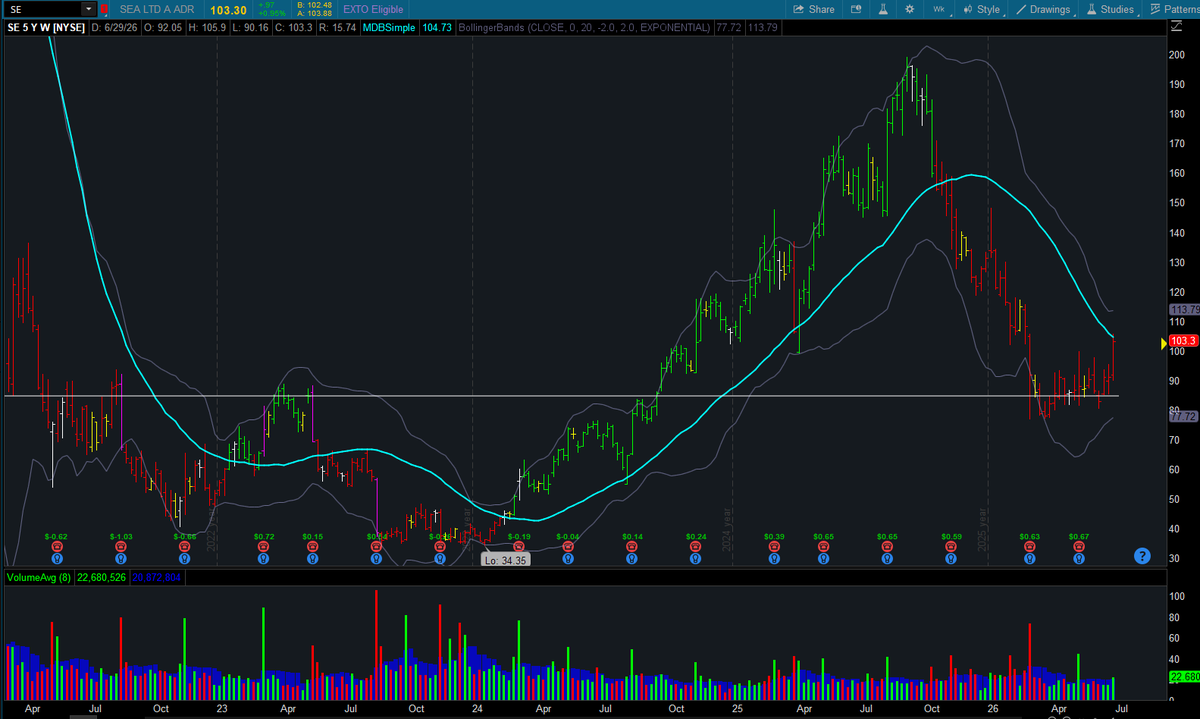Click the red earnings icon under $-0.62
Image resolution: width=1200 pixels, height=719 pixels.
tap(57, 548)
